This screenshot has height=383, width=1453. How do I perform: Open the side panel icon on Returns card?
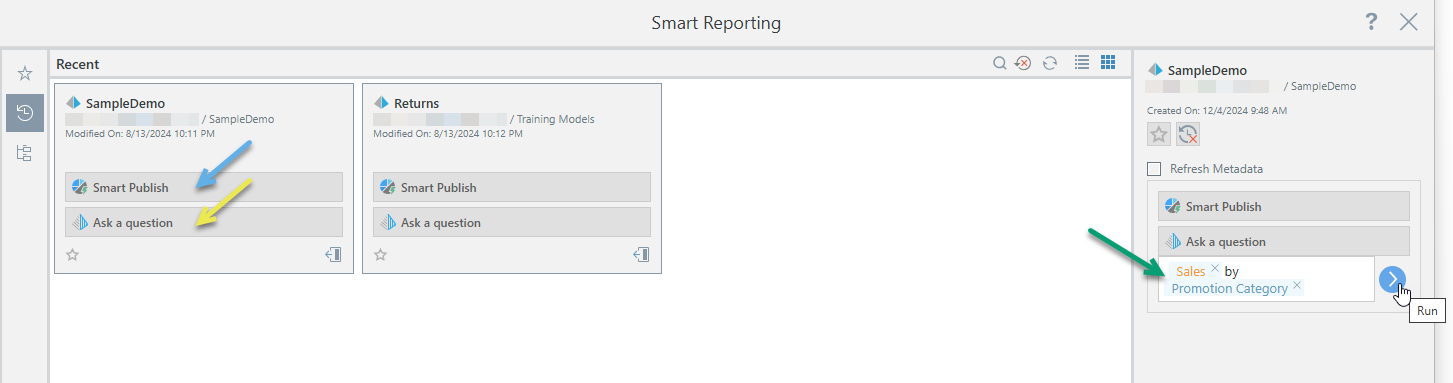click(x=642, y=255)
